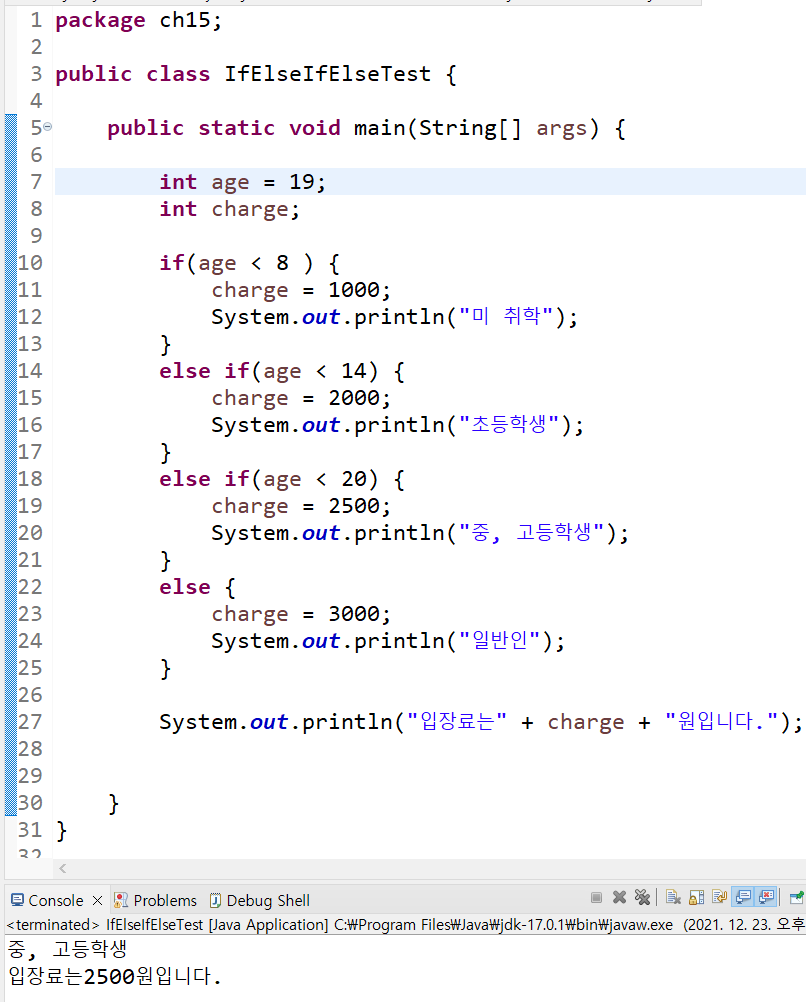Click the Problems tab icon
Viewport: 806px width, 1002px height.
coord(121,900)
